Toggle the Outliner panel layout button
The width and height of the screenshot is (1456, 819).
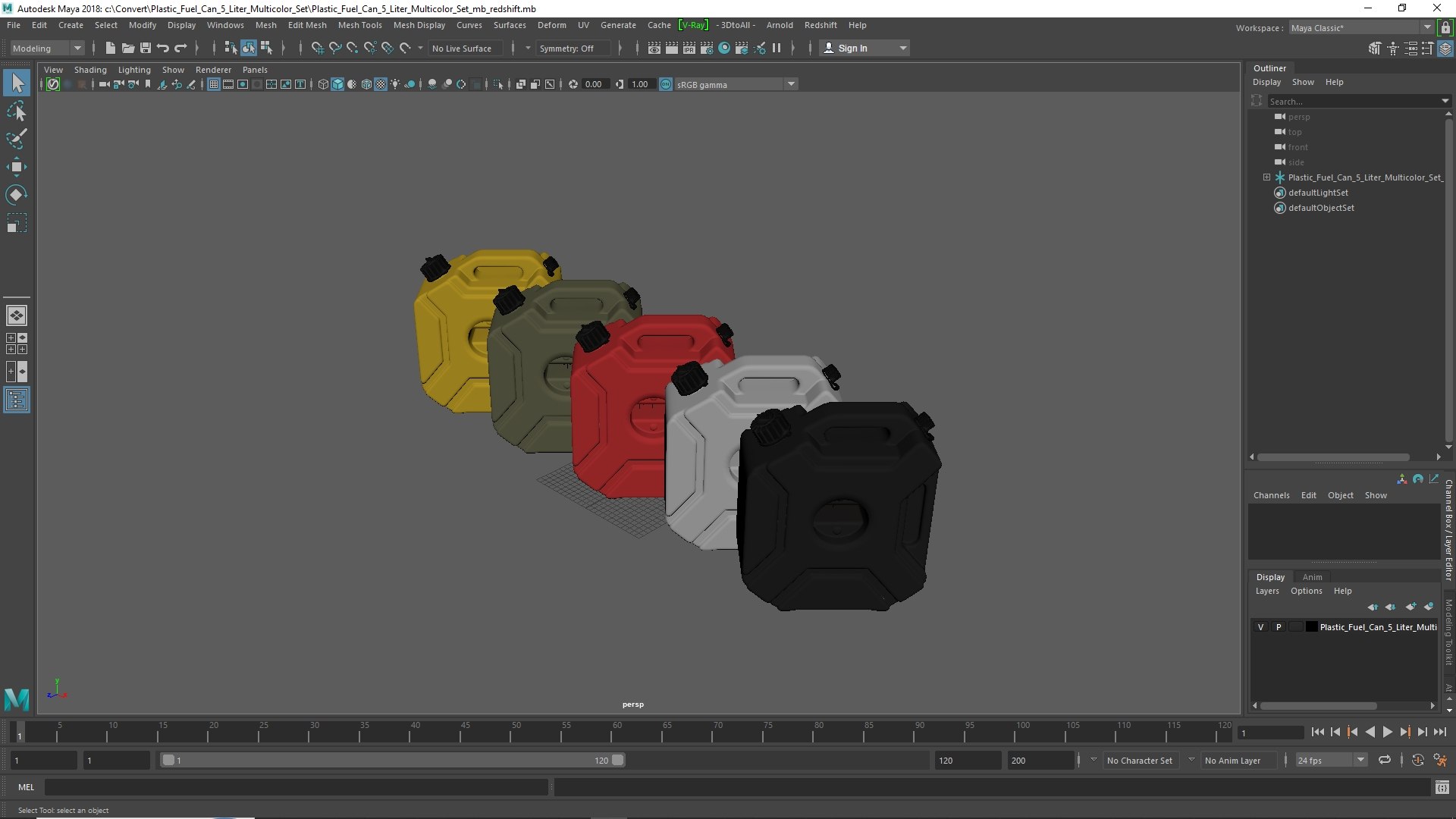click(17, 400)
